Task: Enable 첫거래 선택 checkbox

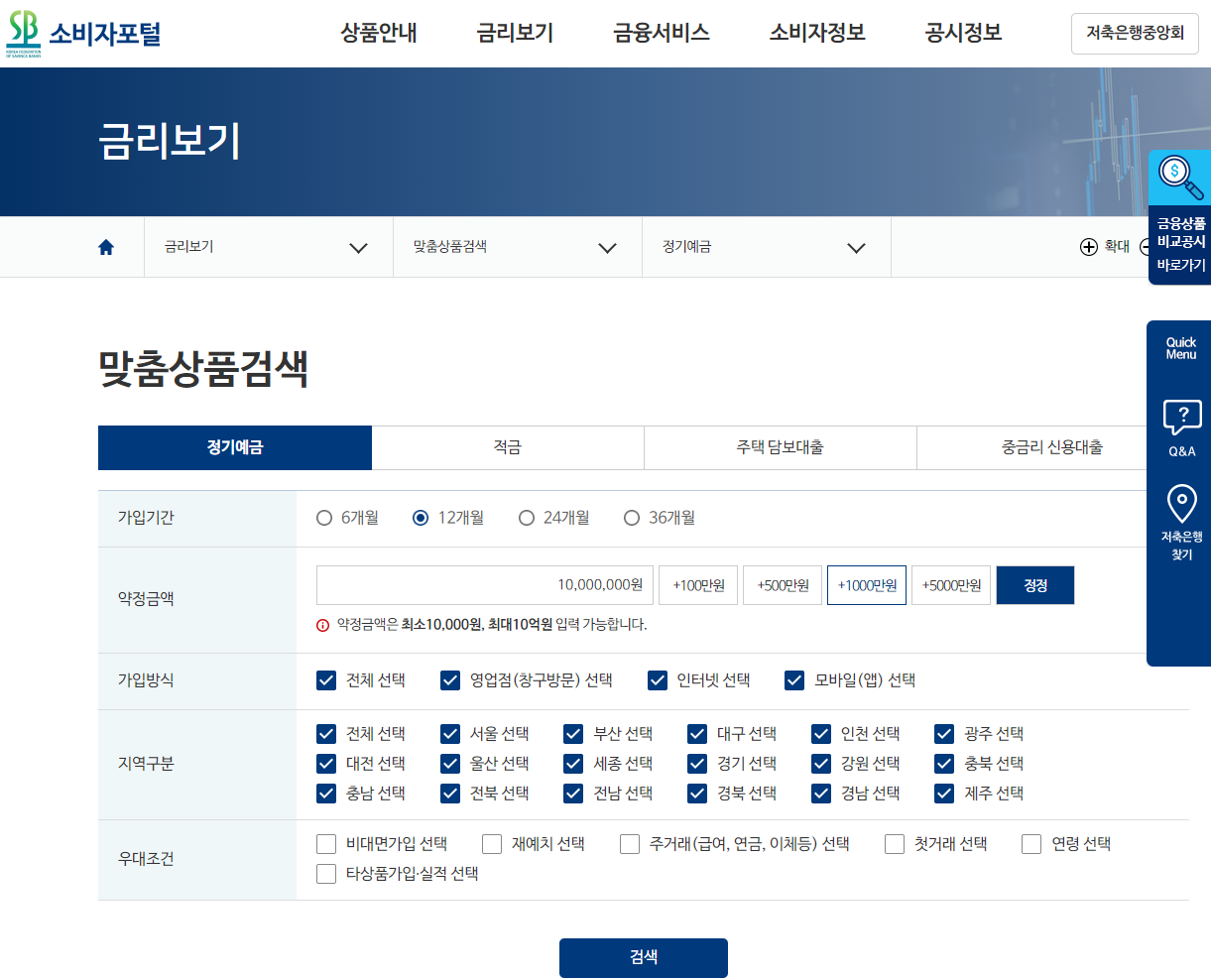Action: click(x=895, y=844)
